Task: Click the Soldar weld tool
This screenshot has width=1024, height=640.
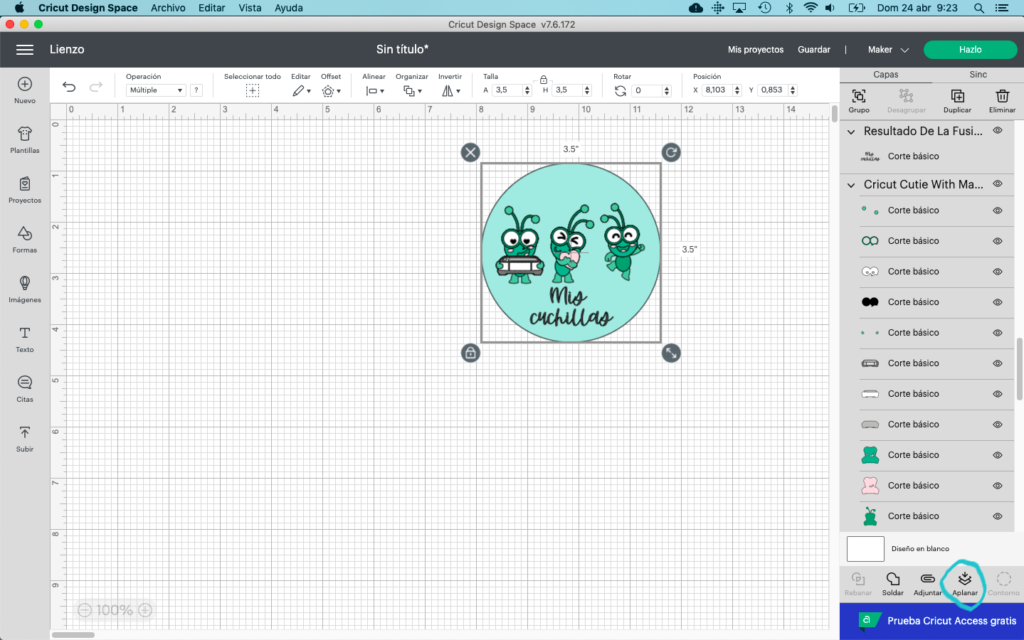Action: (x=893, y=583)
